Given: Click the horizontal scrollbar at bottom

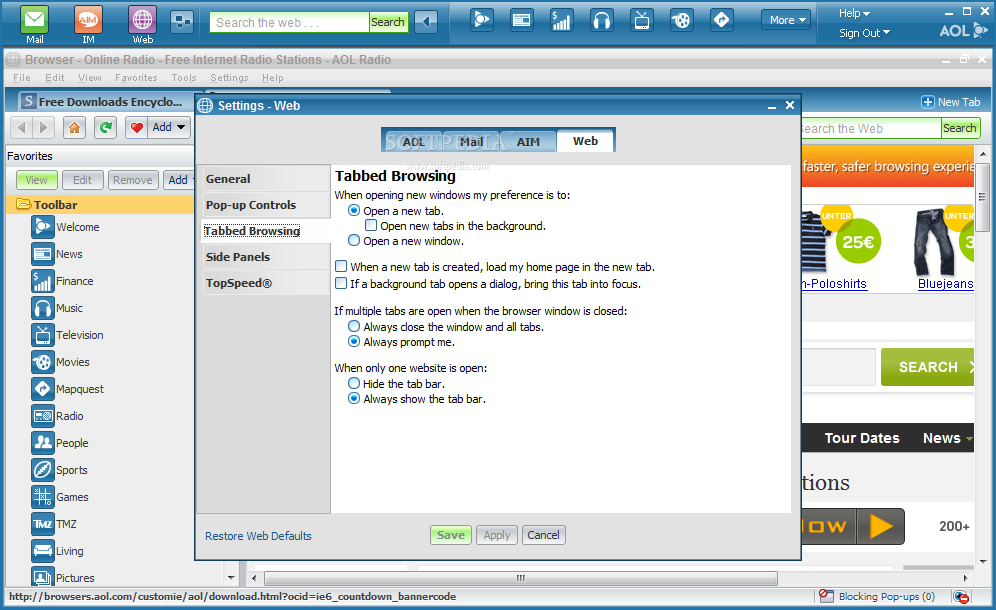Looking at the screenshot, I should pyautogui.click(x=521, y=578).
